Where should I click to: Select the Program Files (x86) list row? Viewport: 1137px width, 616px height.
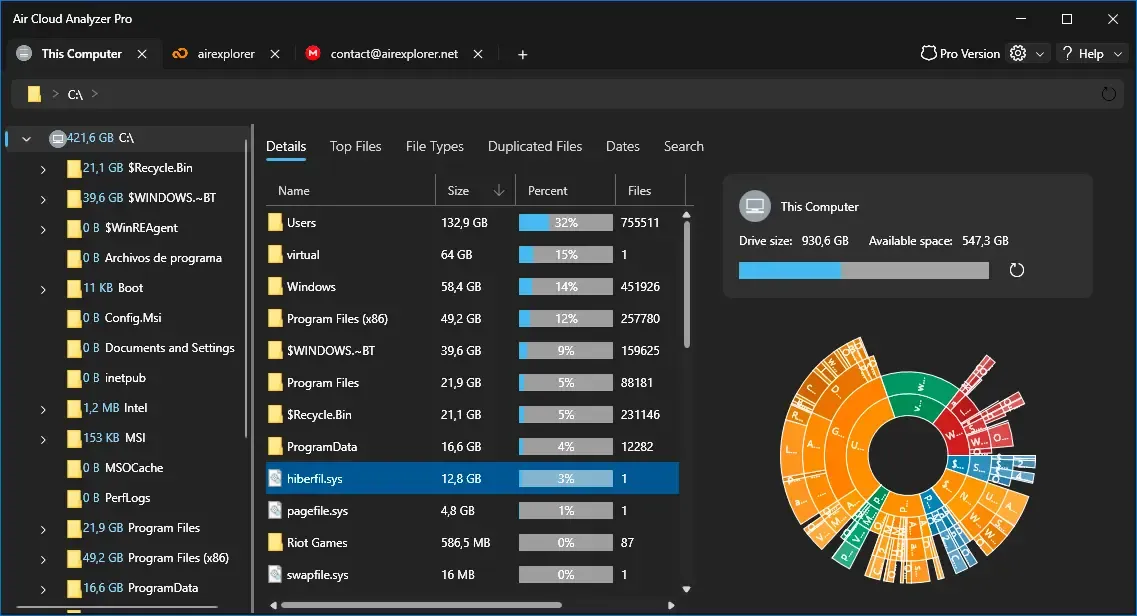472,318
